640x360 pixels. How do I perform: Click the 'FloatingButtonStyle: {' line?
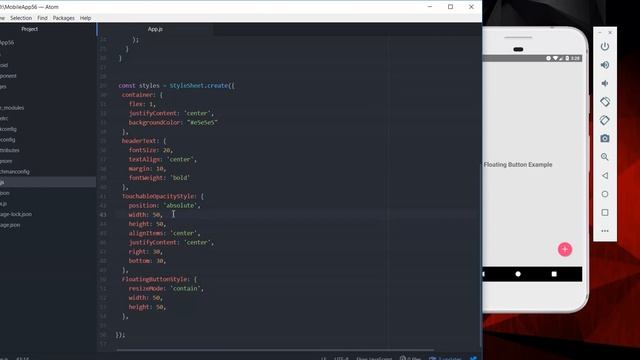pos(159,279)
